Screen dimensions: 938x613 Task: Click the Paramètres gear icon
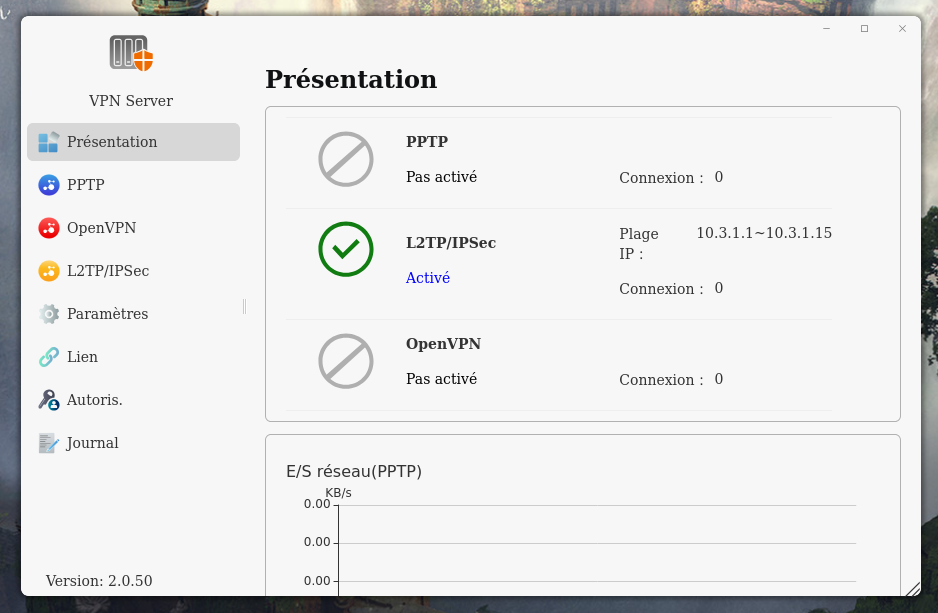click(x=48, y=314)
